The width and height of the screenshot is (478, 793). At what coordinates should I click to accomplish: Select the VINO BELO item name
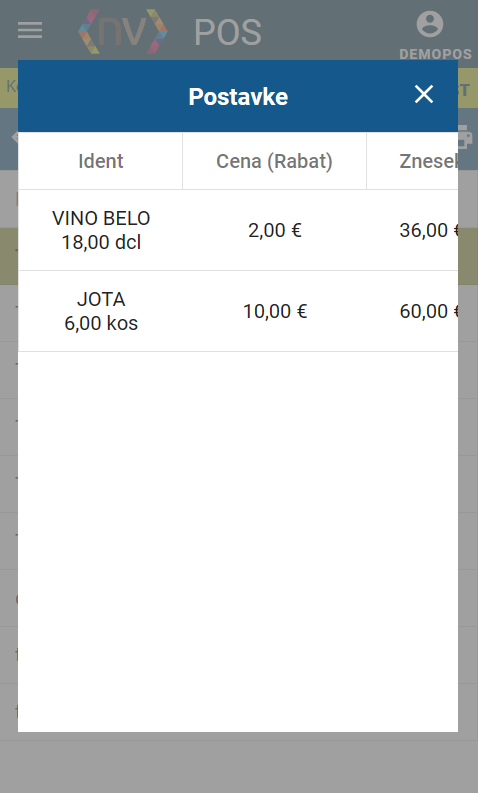pyautogui.click(x=101, y=218)
